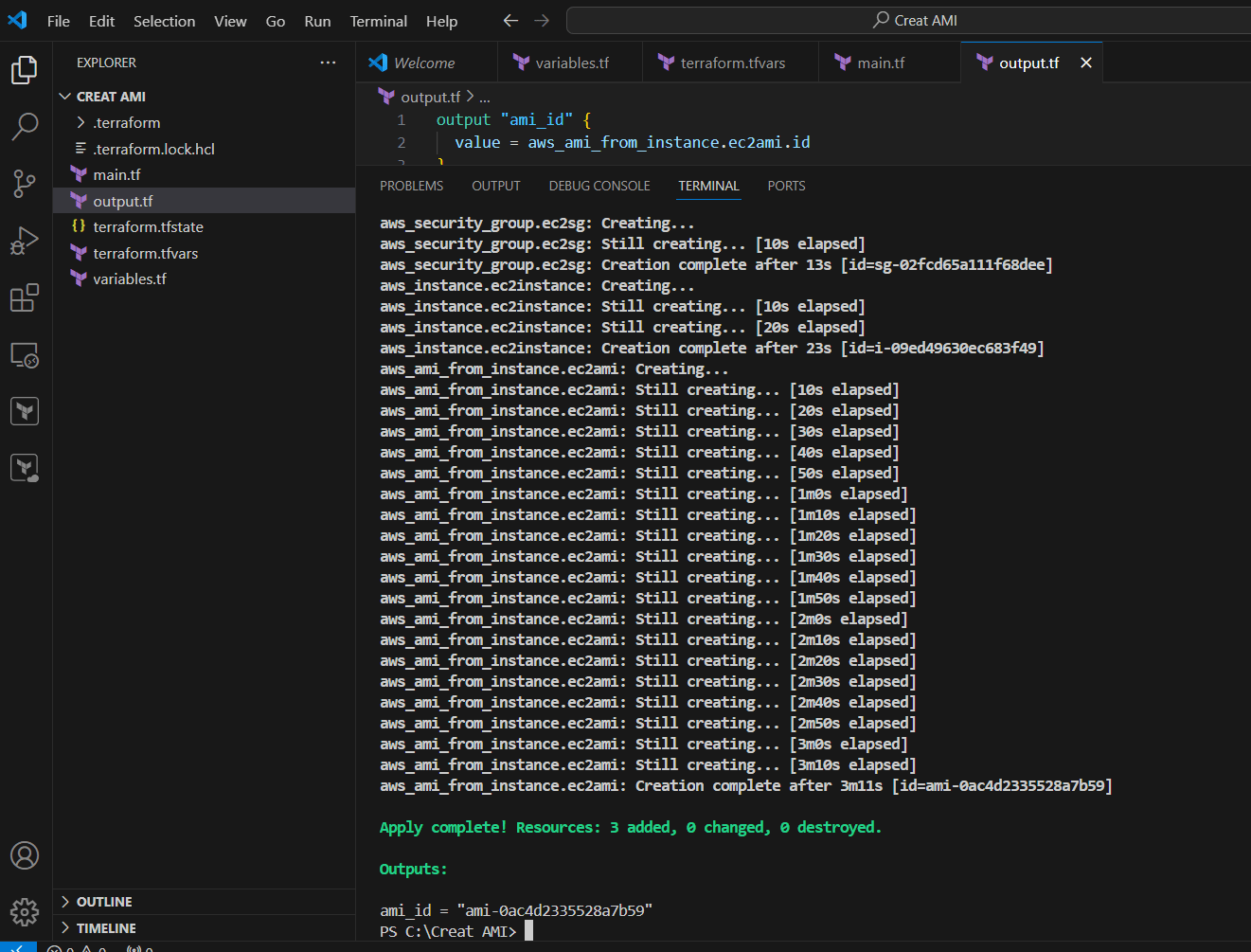Show the OUTPUT panel tab

496,186
